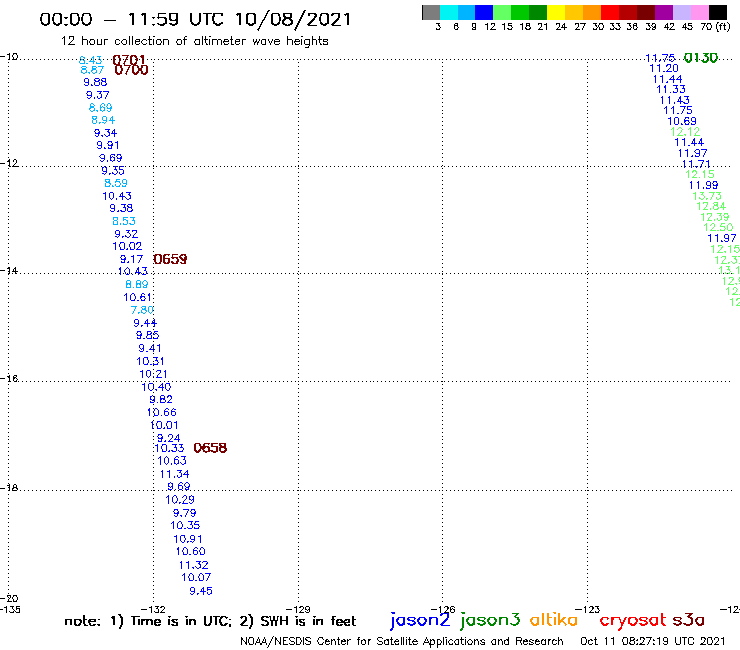The height and width of the screenshot is (650, 740).
Task: Click the wave height value 7.80
Action: click(142, 310)
